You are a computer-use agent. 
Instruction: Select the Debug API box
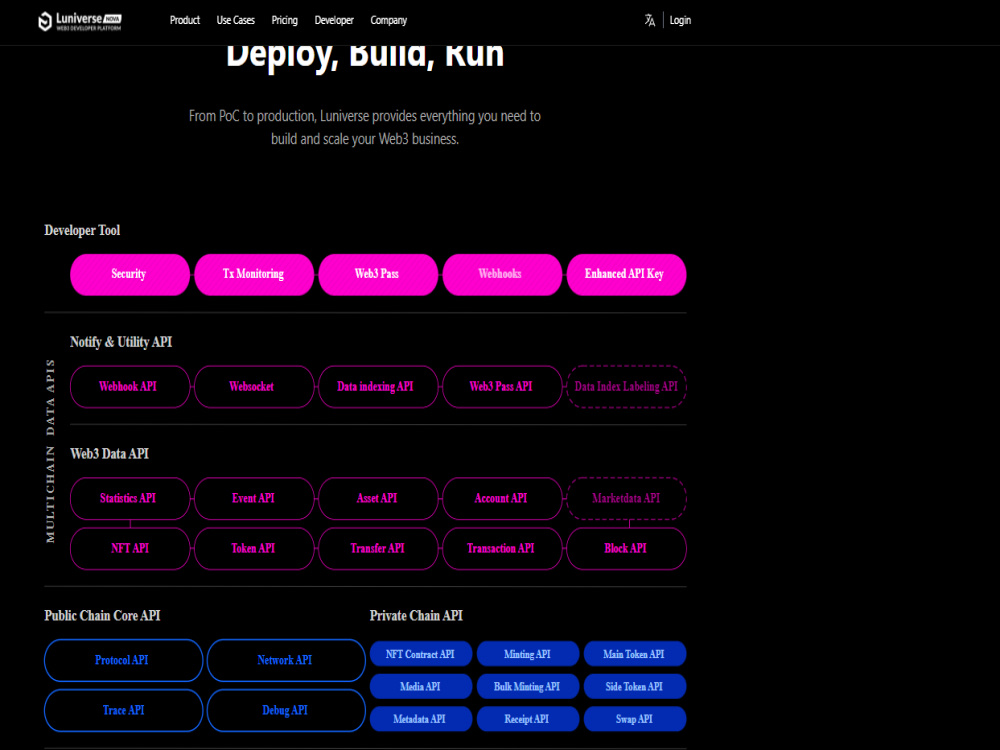tap(286, 710)
